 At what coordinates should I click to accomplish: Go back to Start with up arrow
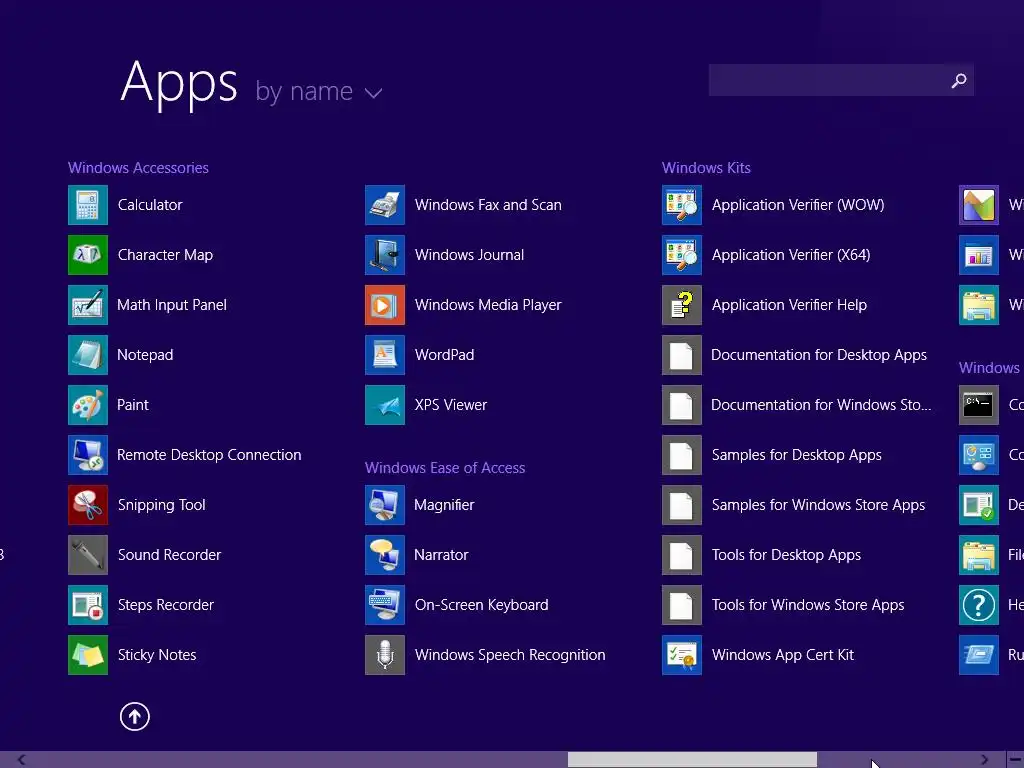tap(135, 716)
